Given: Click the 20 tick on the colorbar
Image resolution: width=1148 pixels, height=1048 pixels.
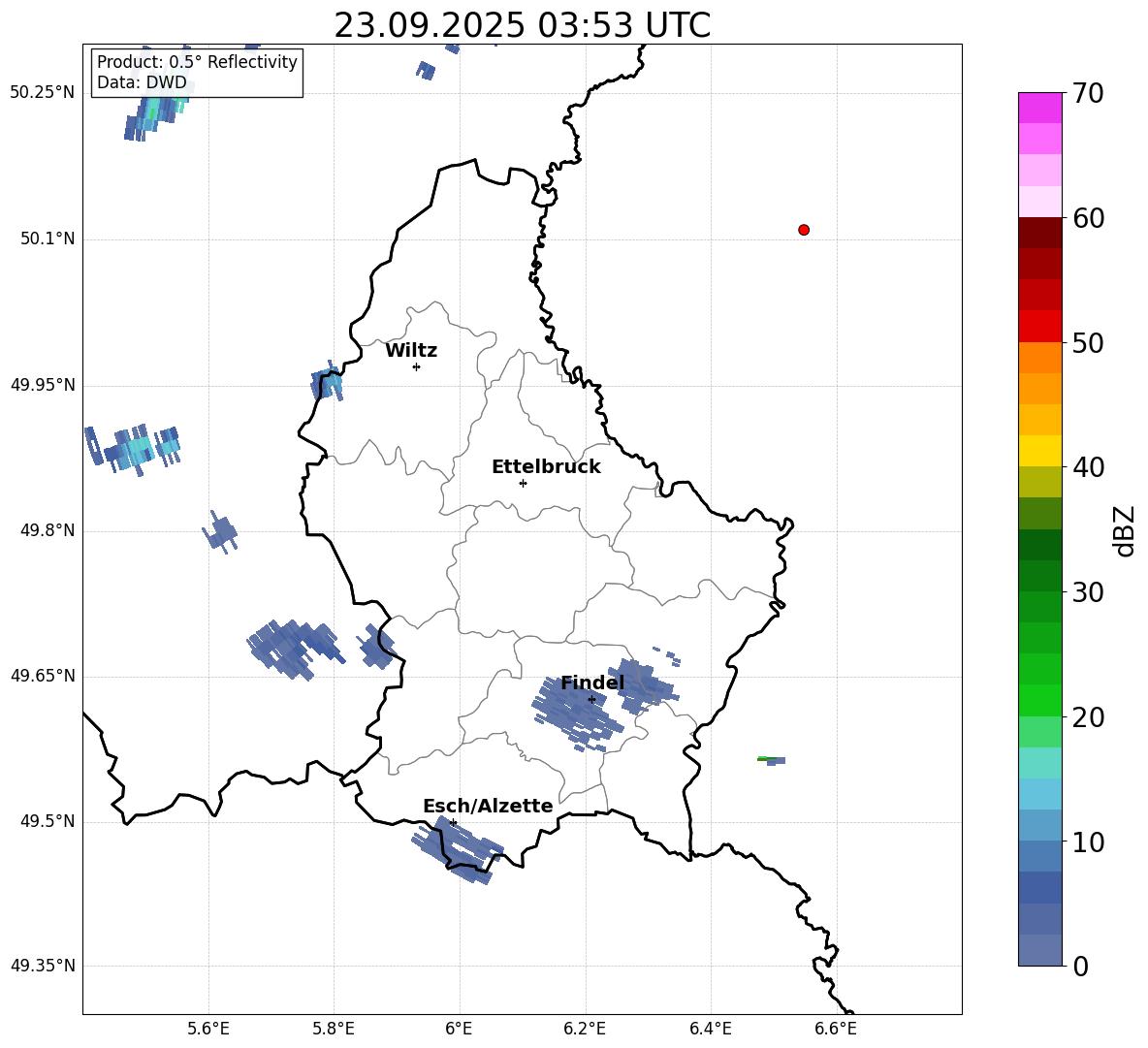Looking at the screenshot, I should [x=1088, y=716].
